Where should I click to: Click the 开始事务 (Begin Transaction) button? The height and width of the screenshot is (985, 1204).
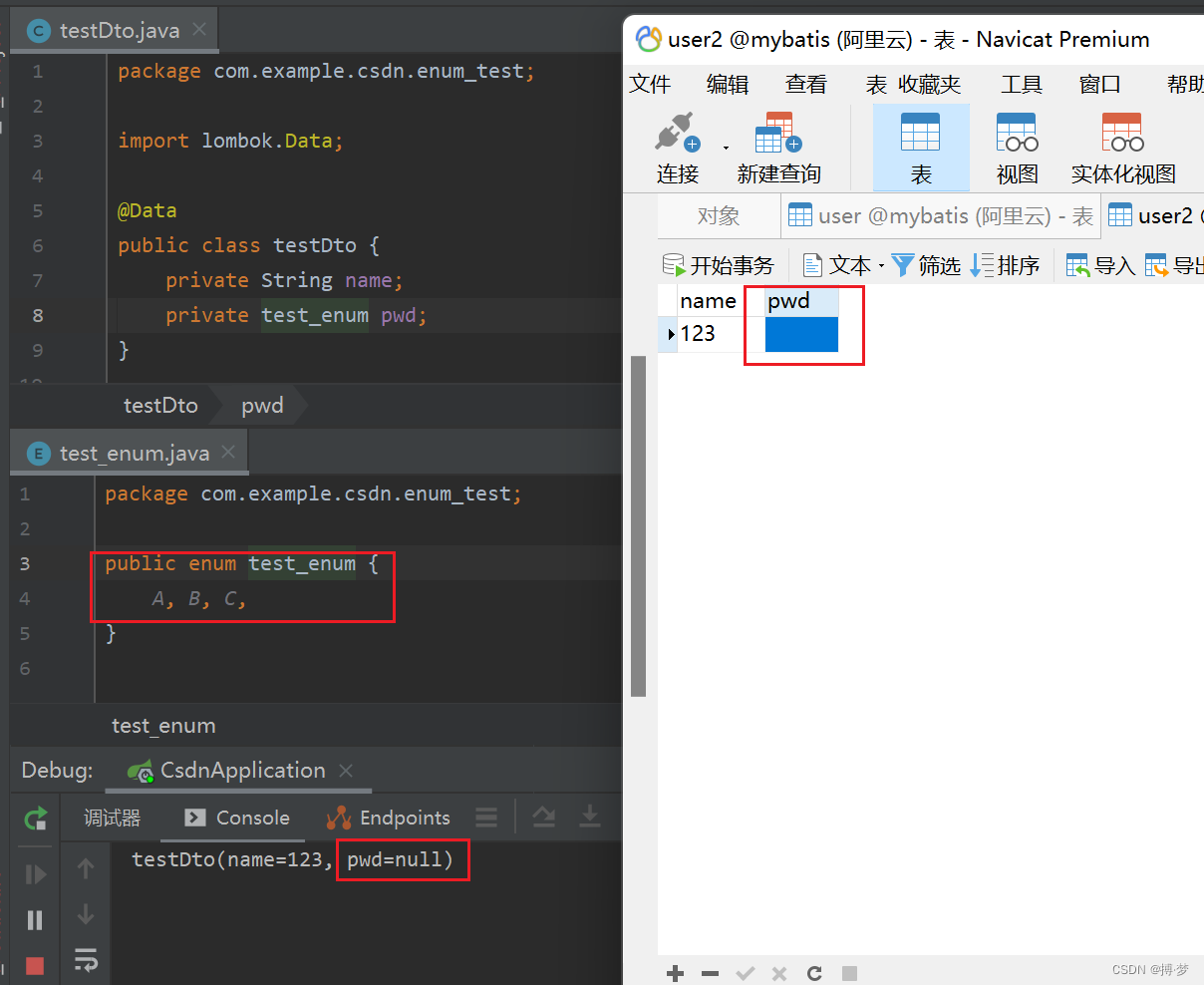tap(719, 265)
